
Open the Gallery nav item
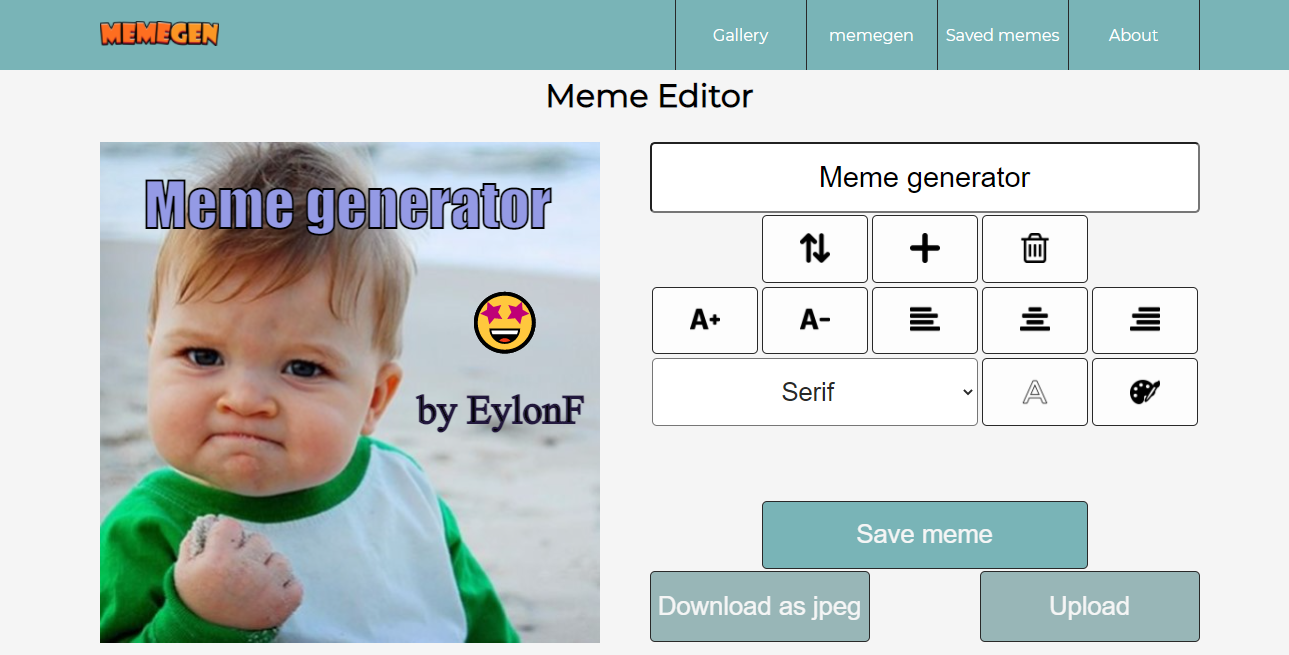[741, 35]
